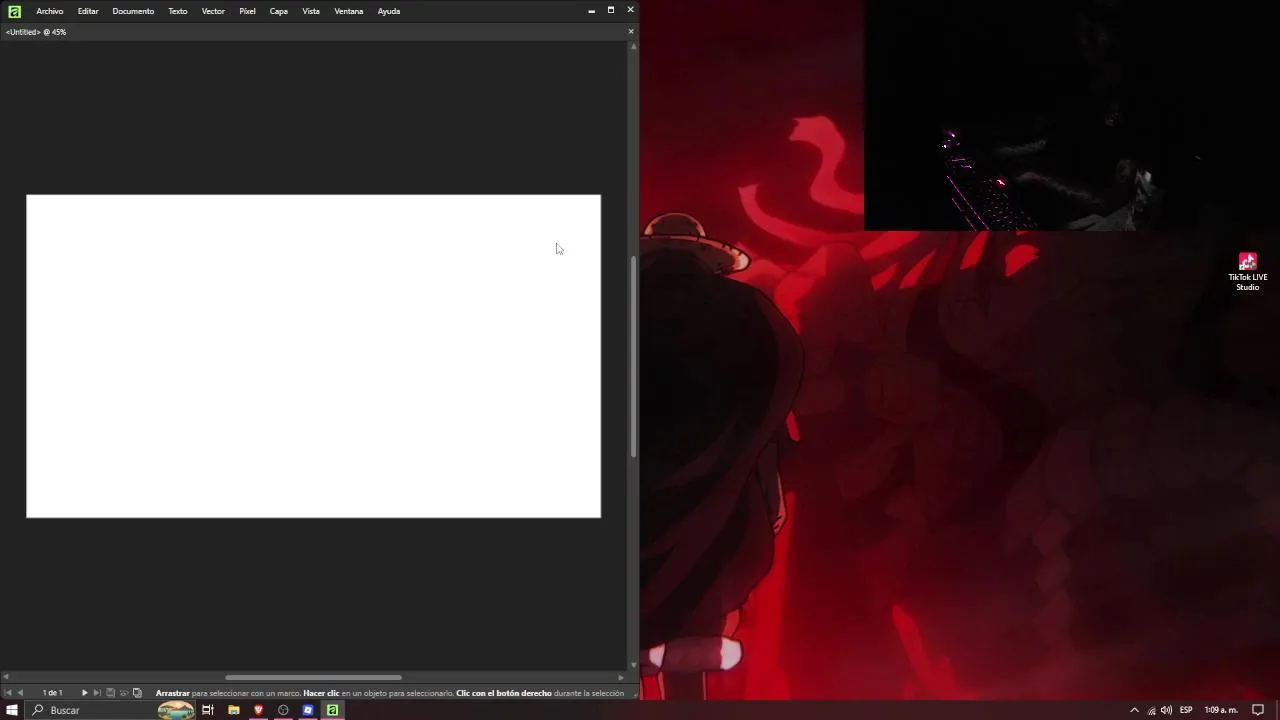
Task: Open TikTok LIVE Studio desktop shortcut
Action: [x=1247, y=271]
